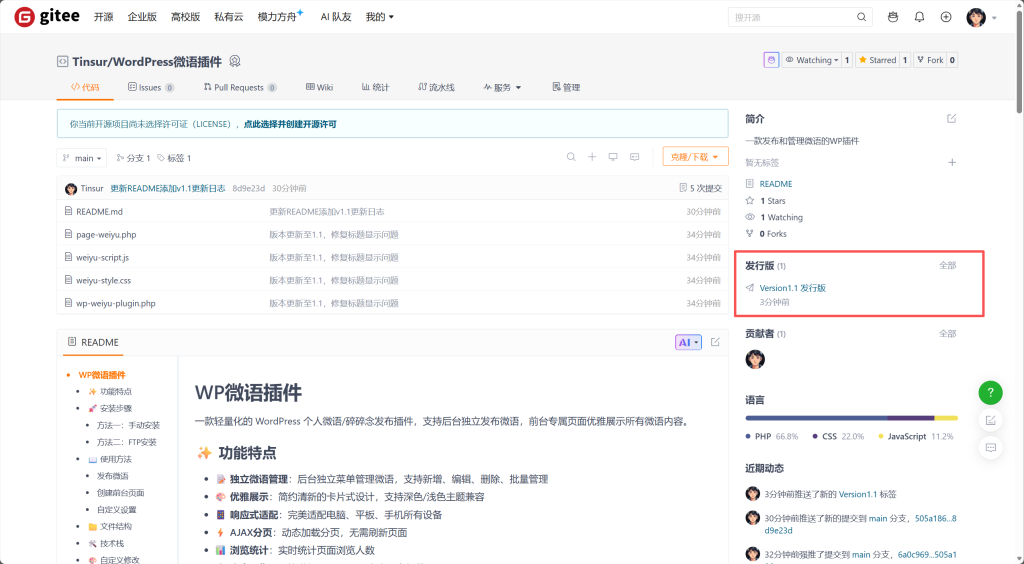
Task: Expand the 我的 menu
Action: tap(379, 17)
